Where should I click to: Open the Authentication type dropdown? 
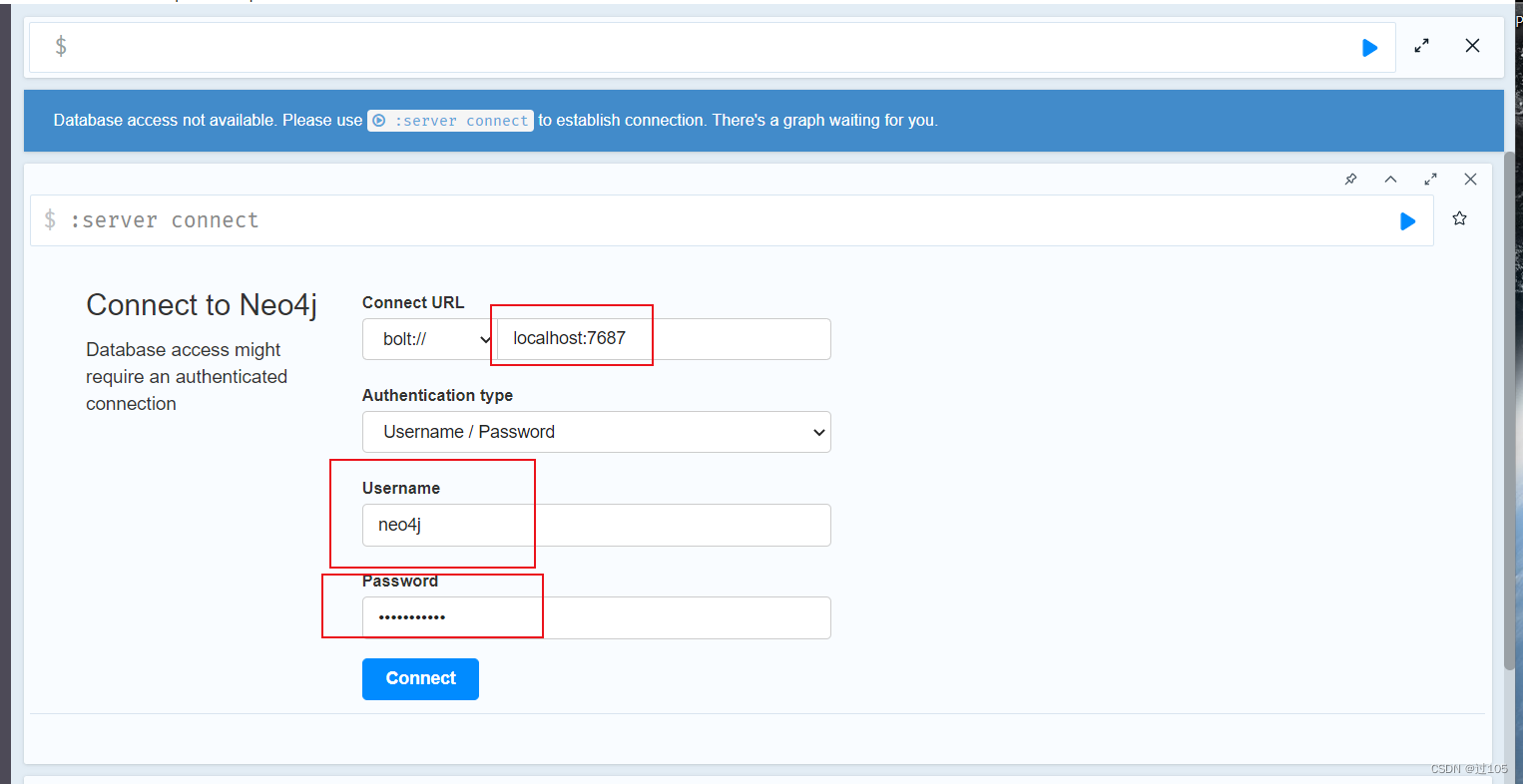pos(597,432)
